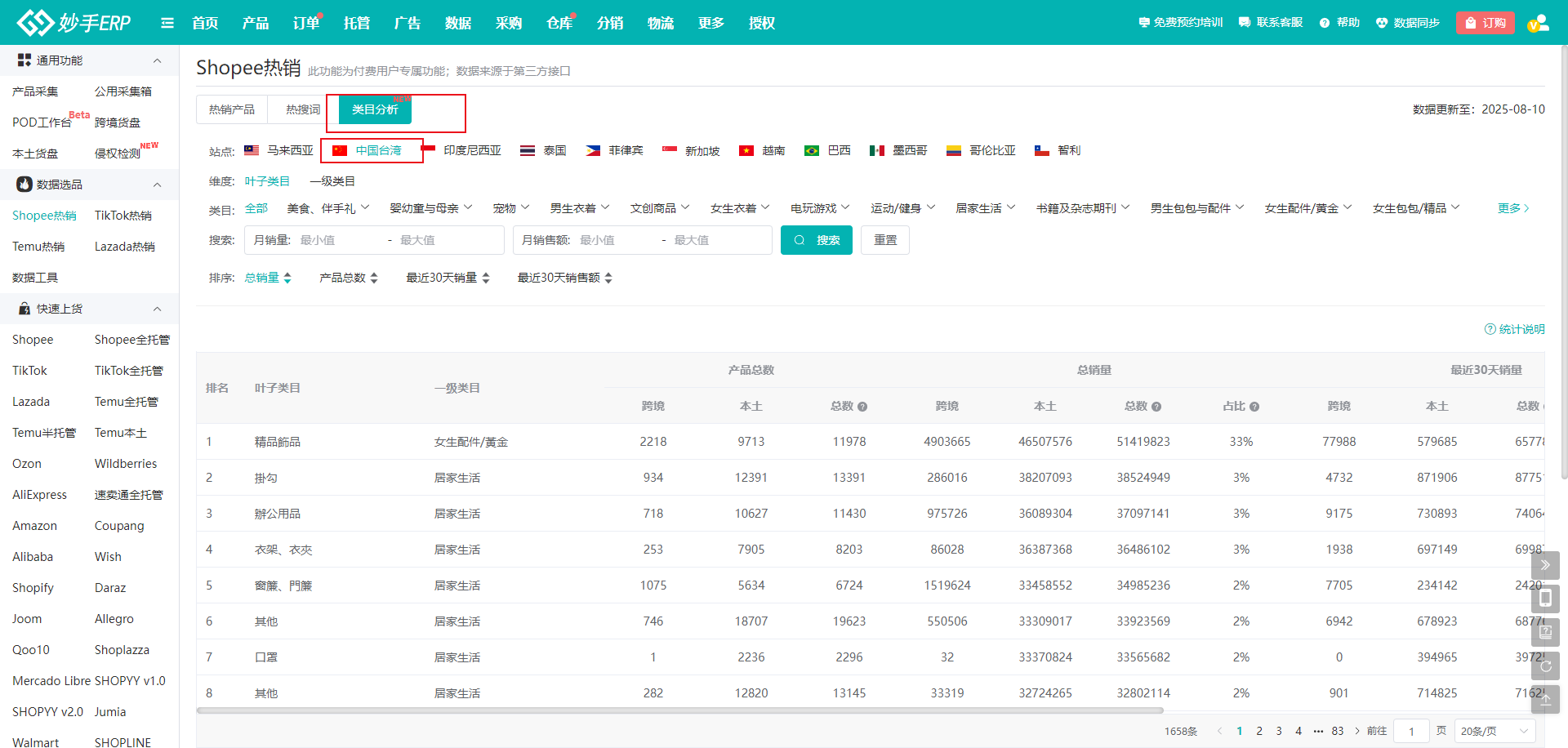This screenshot has height=748, width=1568.
Task: Go to next page arrow
Action: [1357, 731]
